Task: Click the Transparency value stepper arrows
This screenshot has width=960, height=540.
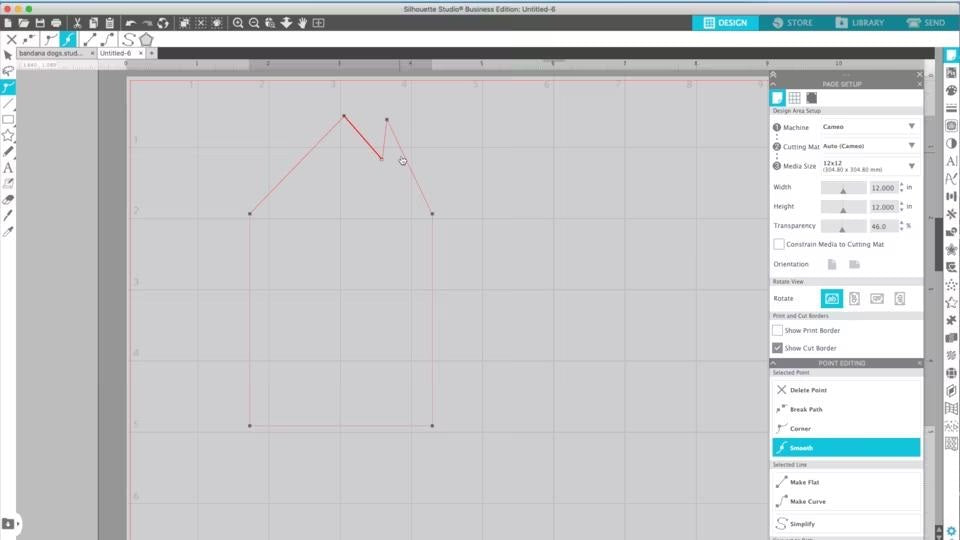Action: (901, 226)
